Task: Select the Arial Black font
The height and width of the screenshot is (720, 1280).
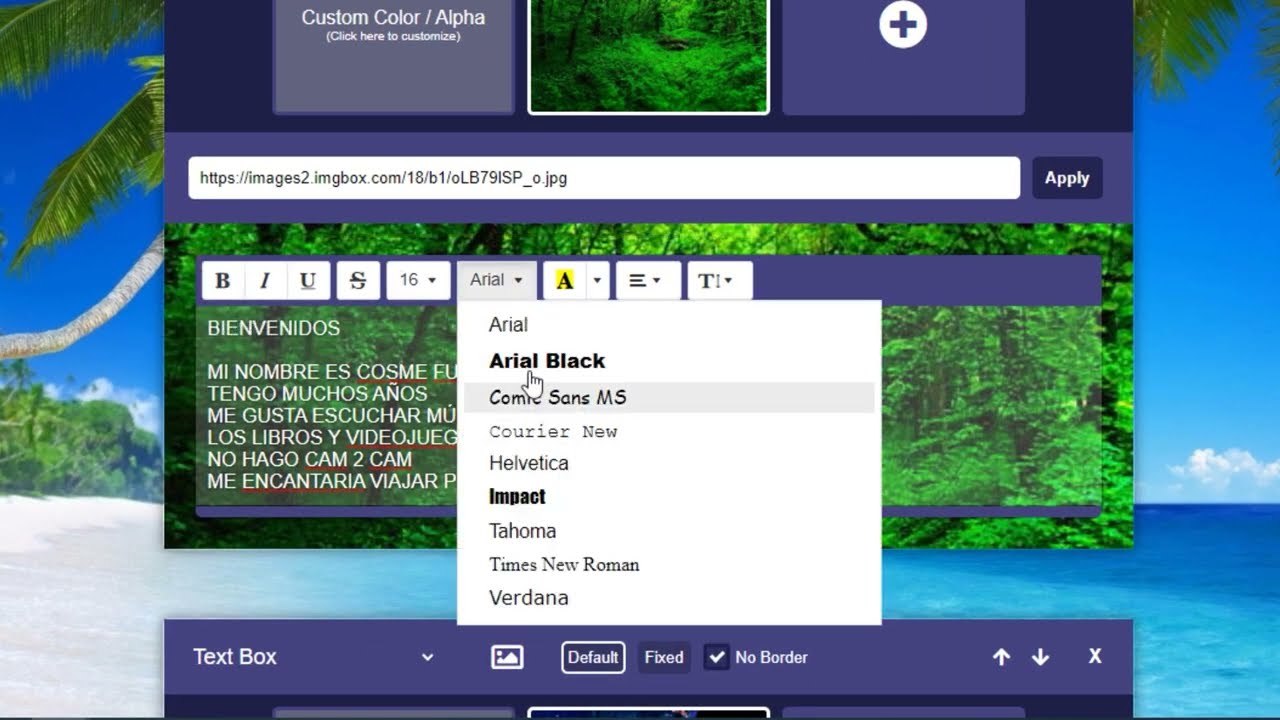Action: click(669, 361)
